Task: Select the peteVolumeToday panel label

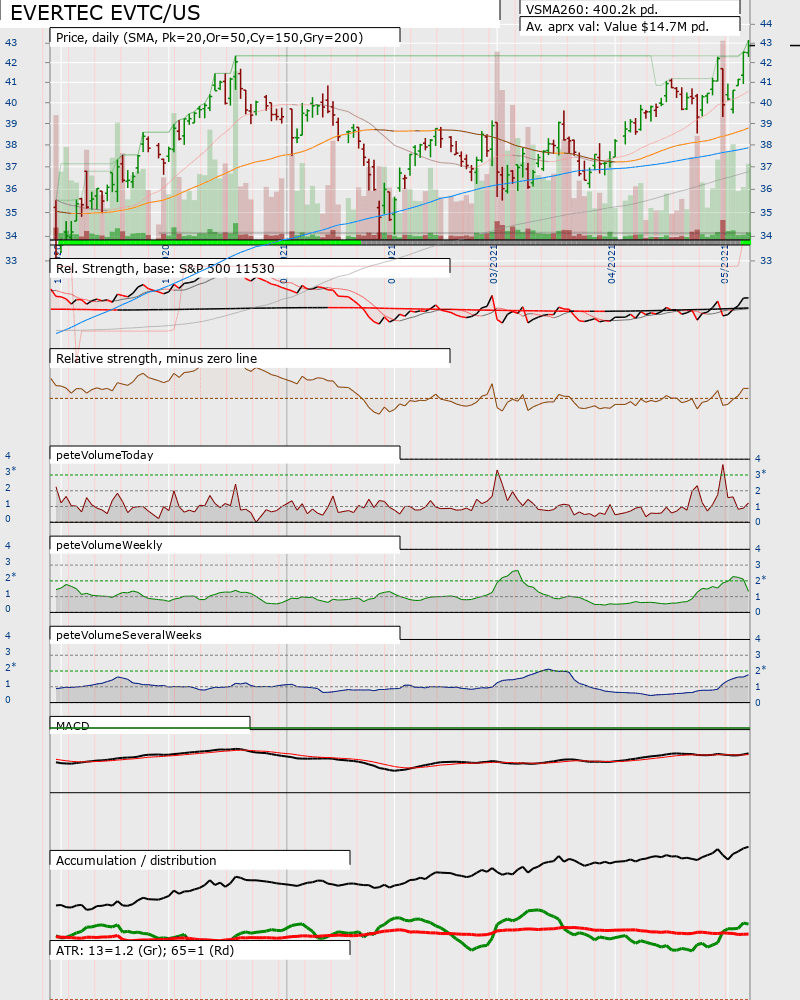Action: [105, 455]
